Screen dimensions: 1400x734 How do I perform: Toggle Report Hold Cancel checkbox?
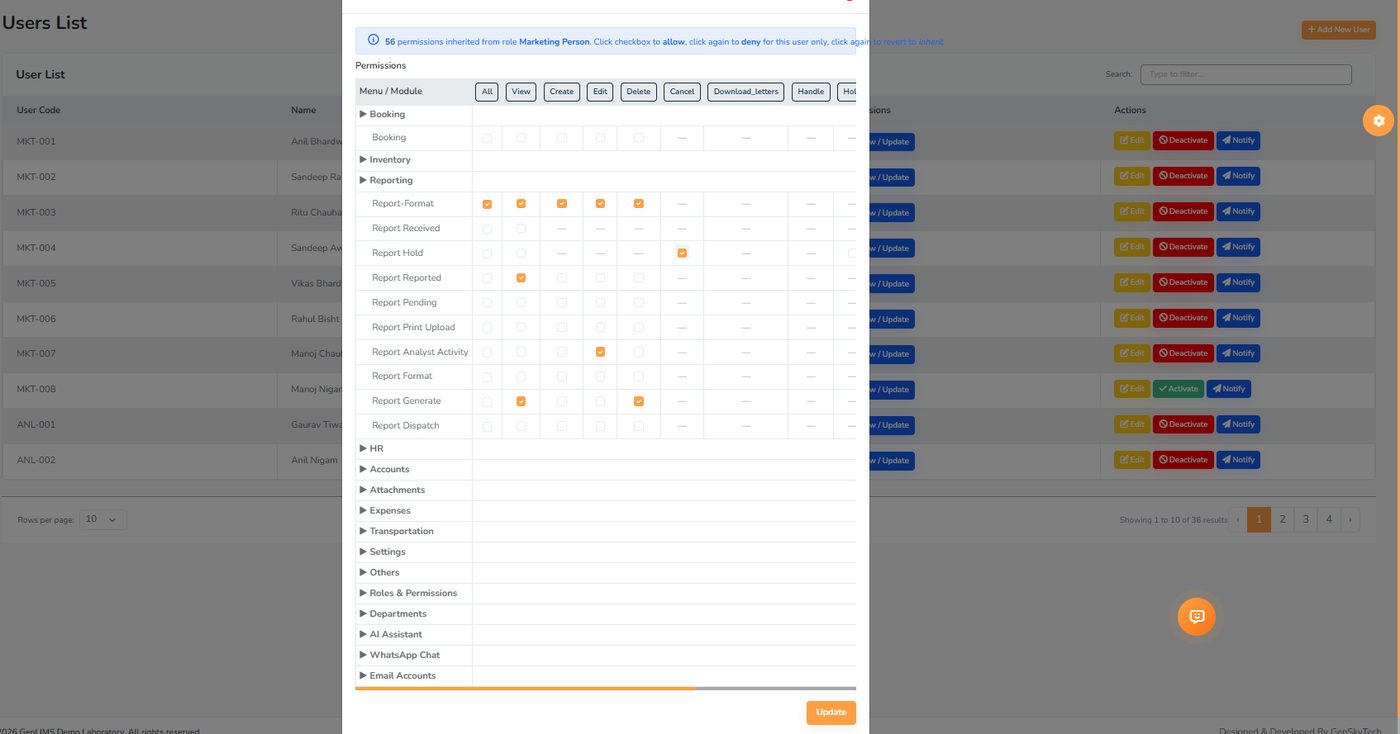pos(682,253)
